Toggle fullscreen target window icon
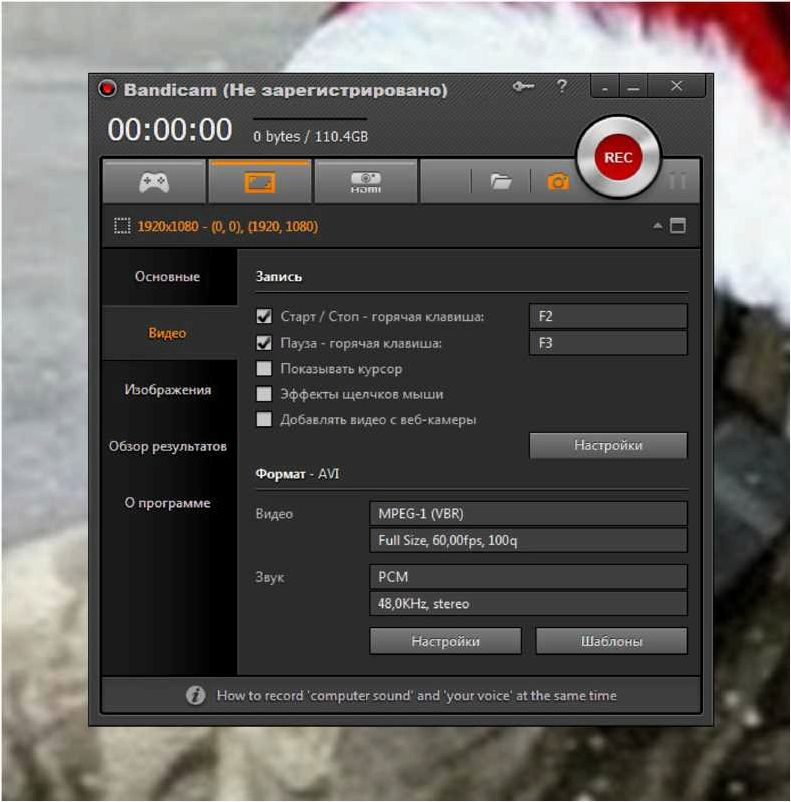Viewport: 791px width, 802px height. point(678,226)
